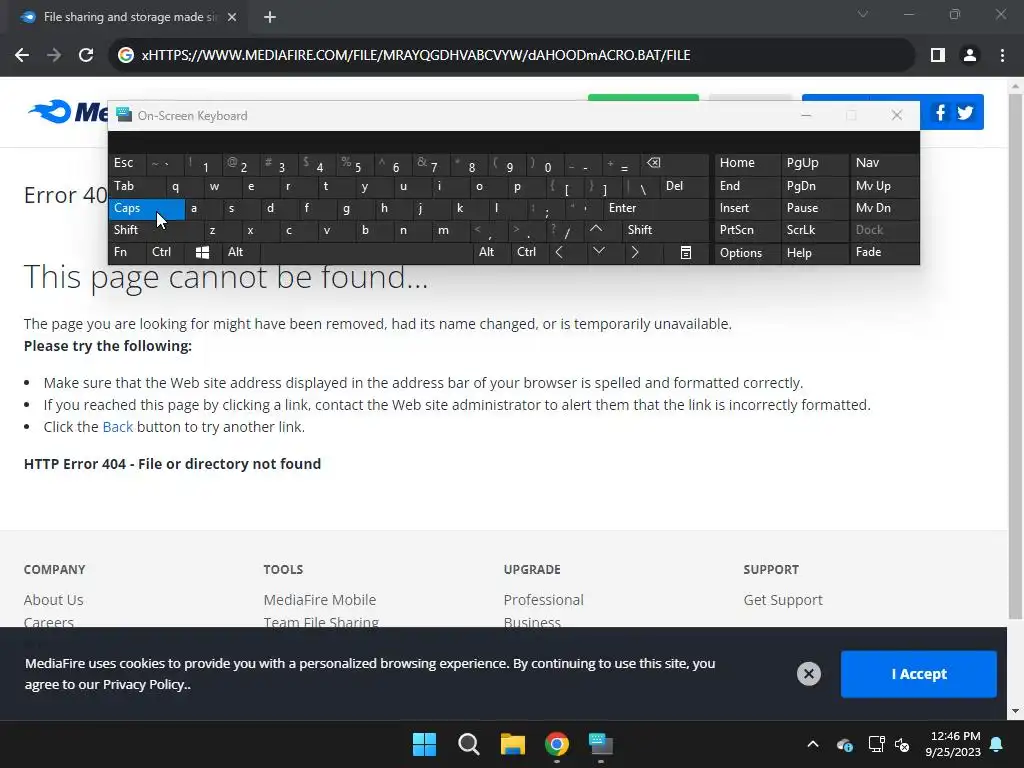Click the Nav key on keyboard
The height and width of the screenshot is (768, 1024).
885,163
